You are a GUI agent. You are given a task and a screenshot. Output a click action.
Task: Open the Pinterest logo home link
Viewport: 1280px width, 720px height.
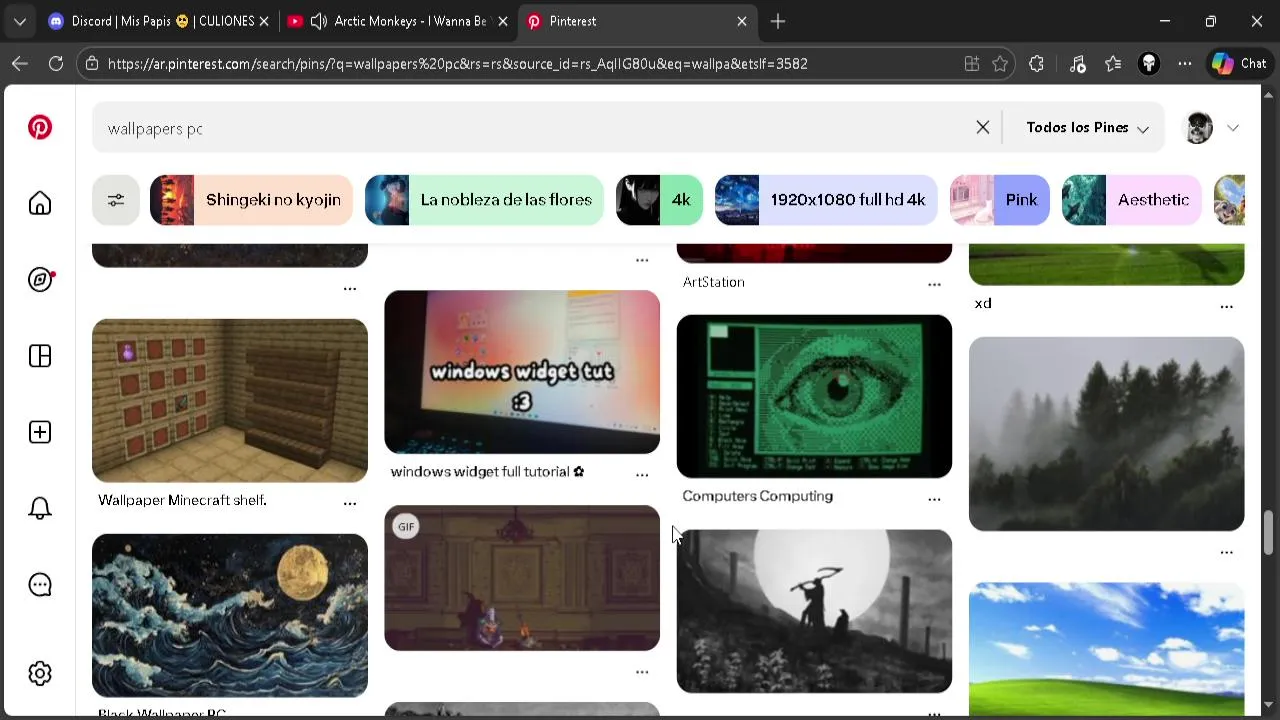pos(40,128)
